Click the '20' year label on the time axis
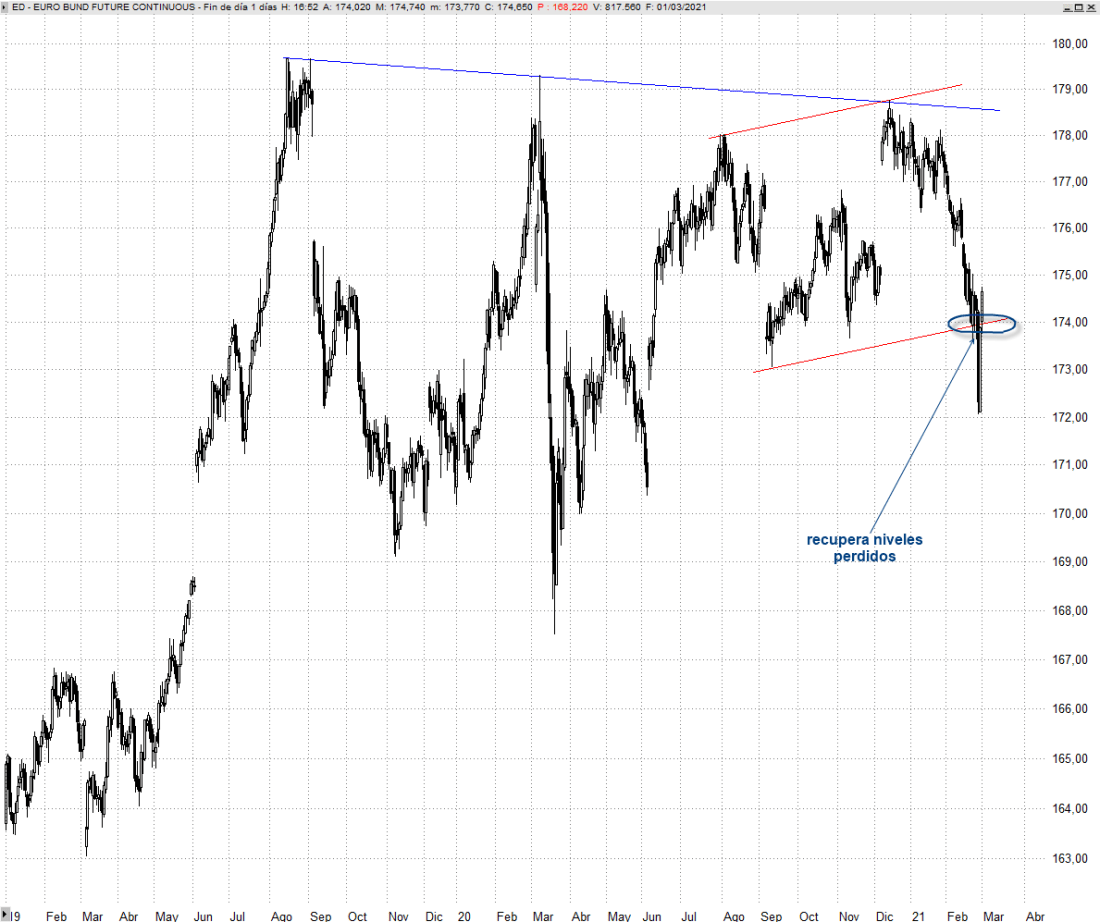Screen dimensions: 1100x922 click(464, 915)
